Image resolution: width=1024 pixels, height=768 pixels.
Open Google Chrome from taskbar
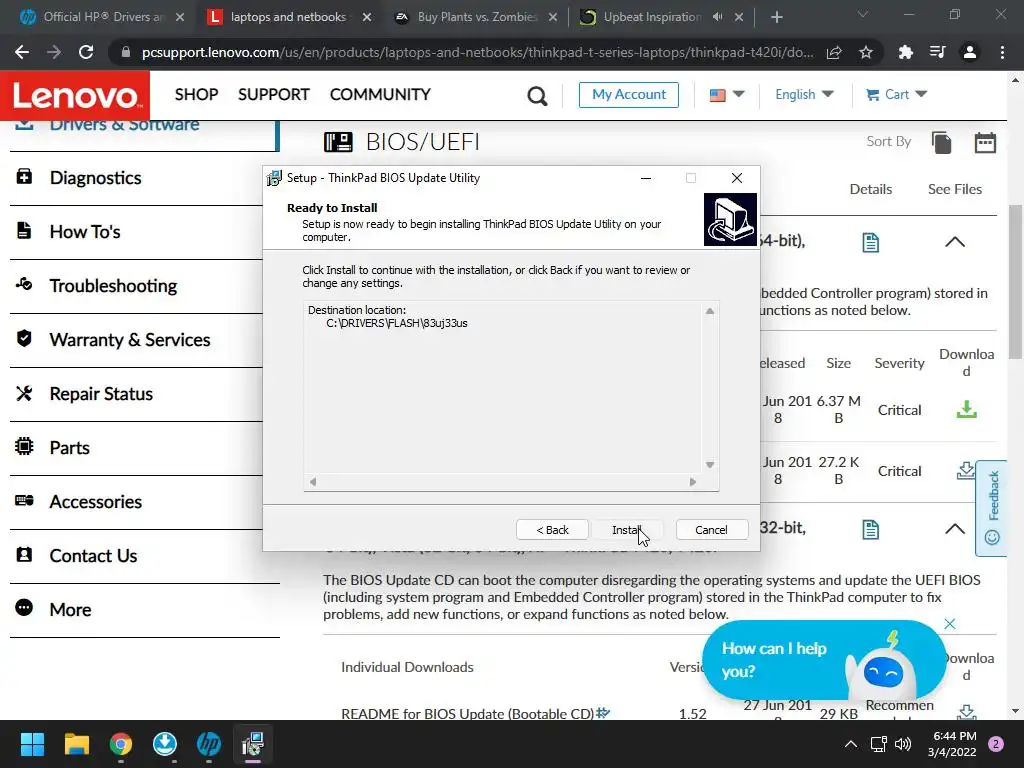pos(121,744)
